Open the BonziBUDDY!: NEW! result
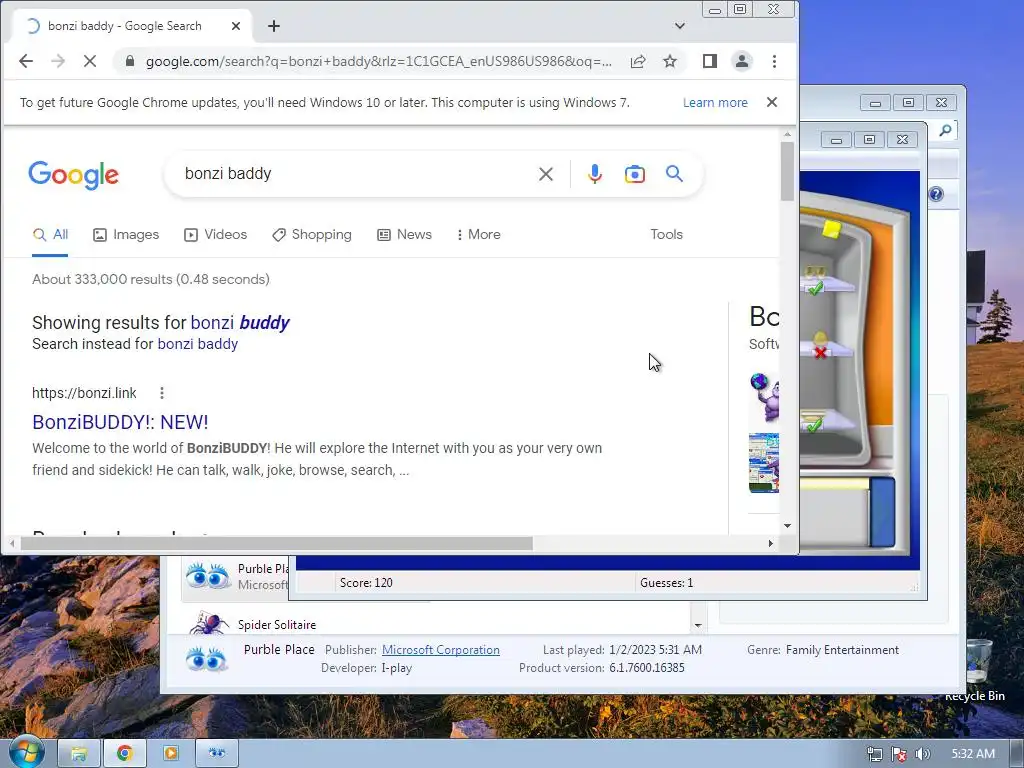The height and width of the screenshot is (768, 1024). (x=120, y=423)
